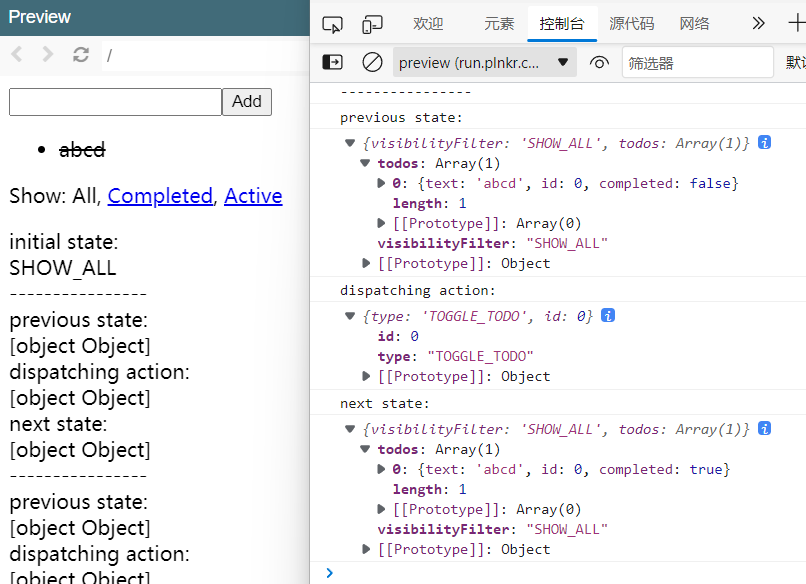Click the SHOW_ALL text in Preview
This screenshot has height=584, width=806.
pos(63,268)
